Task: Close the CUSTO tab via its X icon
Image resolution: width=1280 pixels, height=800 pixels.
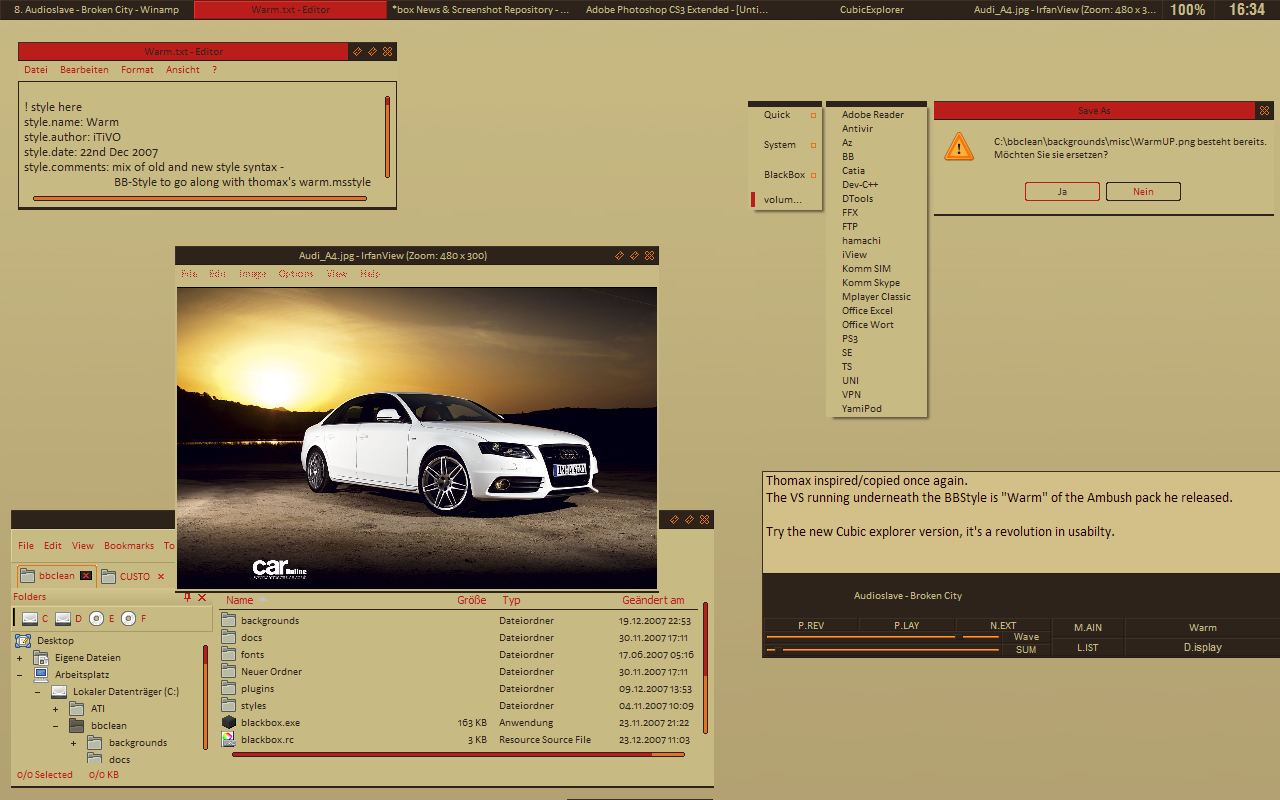Action: pyautogui.click(x=161, y=577)
